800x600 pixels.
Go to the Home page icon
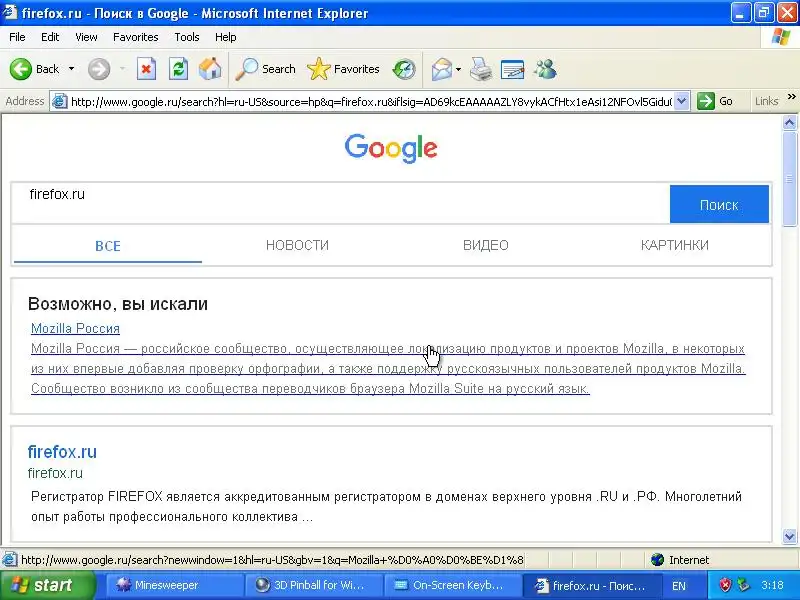pyautogui.click(x=210, y=69)
